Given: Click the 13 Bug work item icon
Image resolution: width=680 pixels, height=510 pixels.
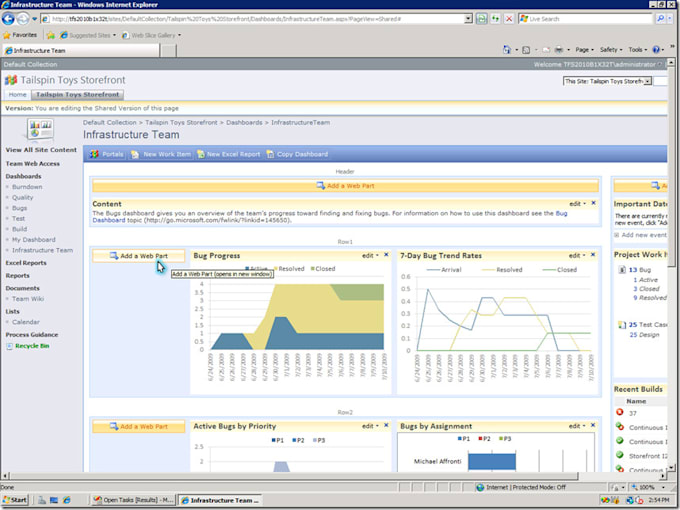Looking at the screenshot, I should [622, 270].
